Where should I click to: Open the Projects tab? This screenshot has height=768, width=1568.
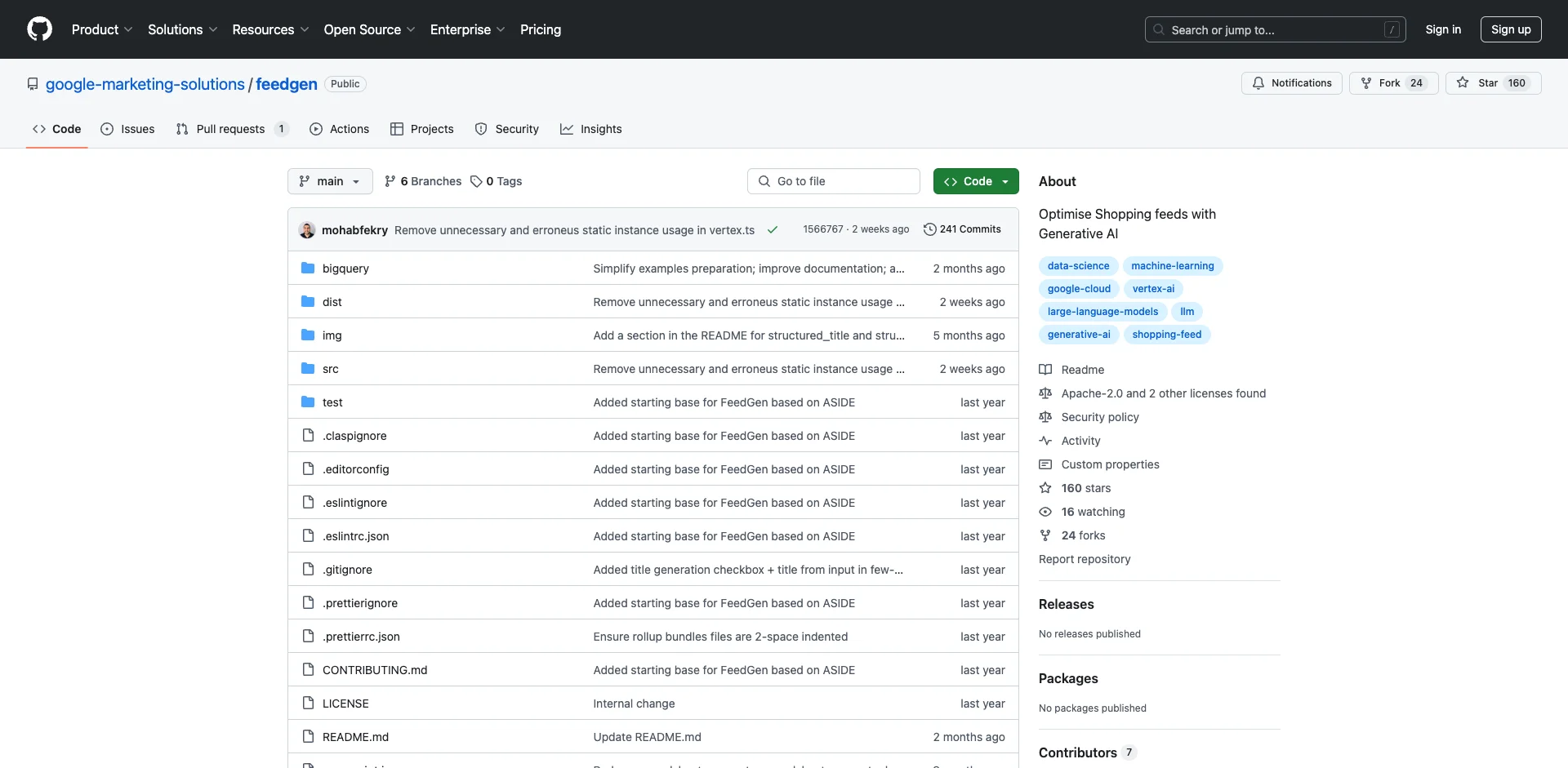pos(422,129)
